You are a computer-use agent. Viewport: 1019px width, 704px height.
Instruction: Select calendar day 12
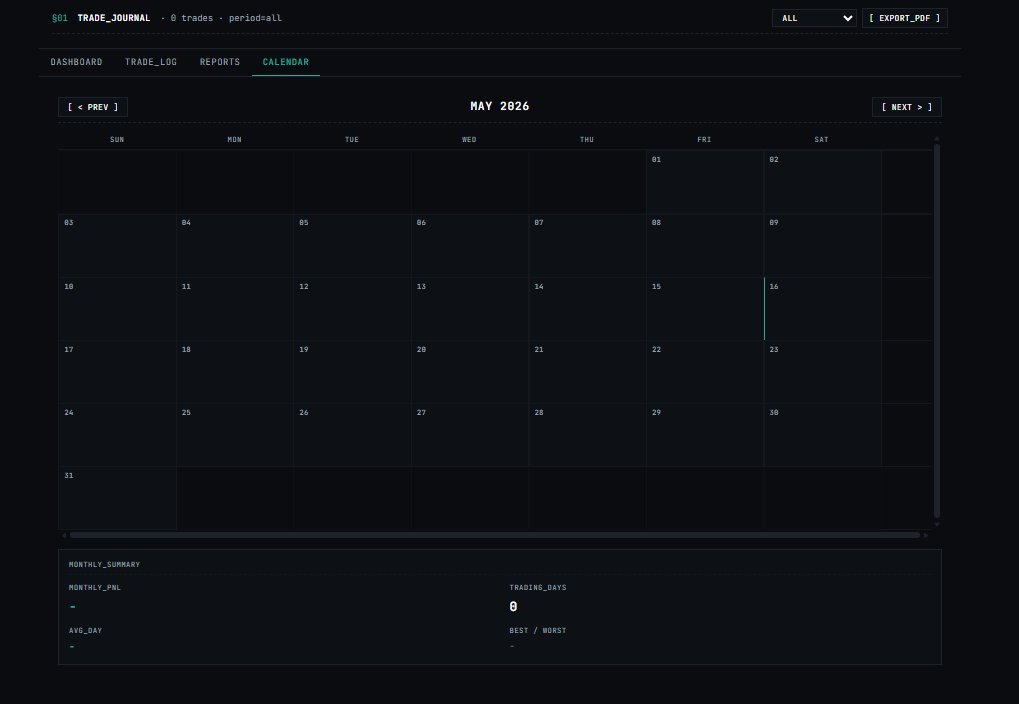click(x=352, y=309)
